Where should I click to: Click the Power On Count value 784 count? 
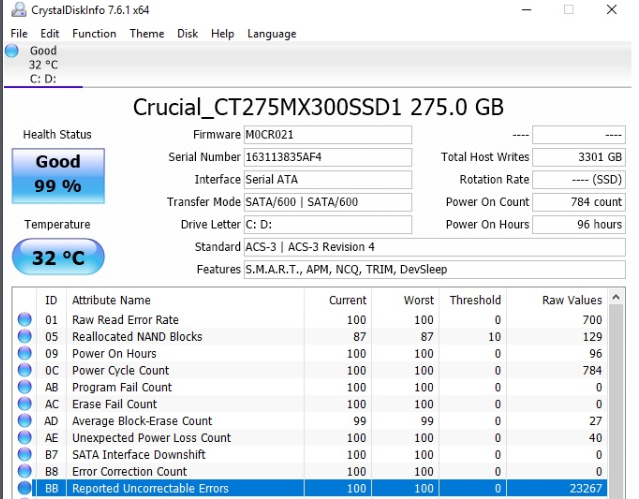click(x=579, y=202)
